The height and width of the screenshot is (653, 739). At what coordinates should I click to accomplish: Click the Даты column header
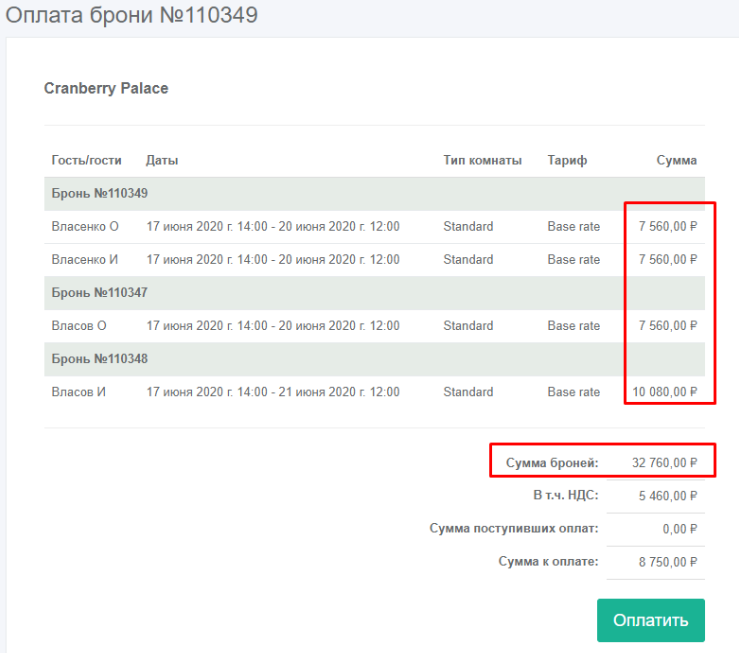click(x=162, y=160)
